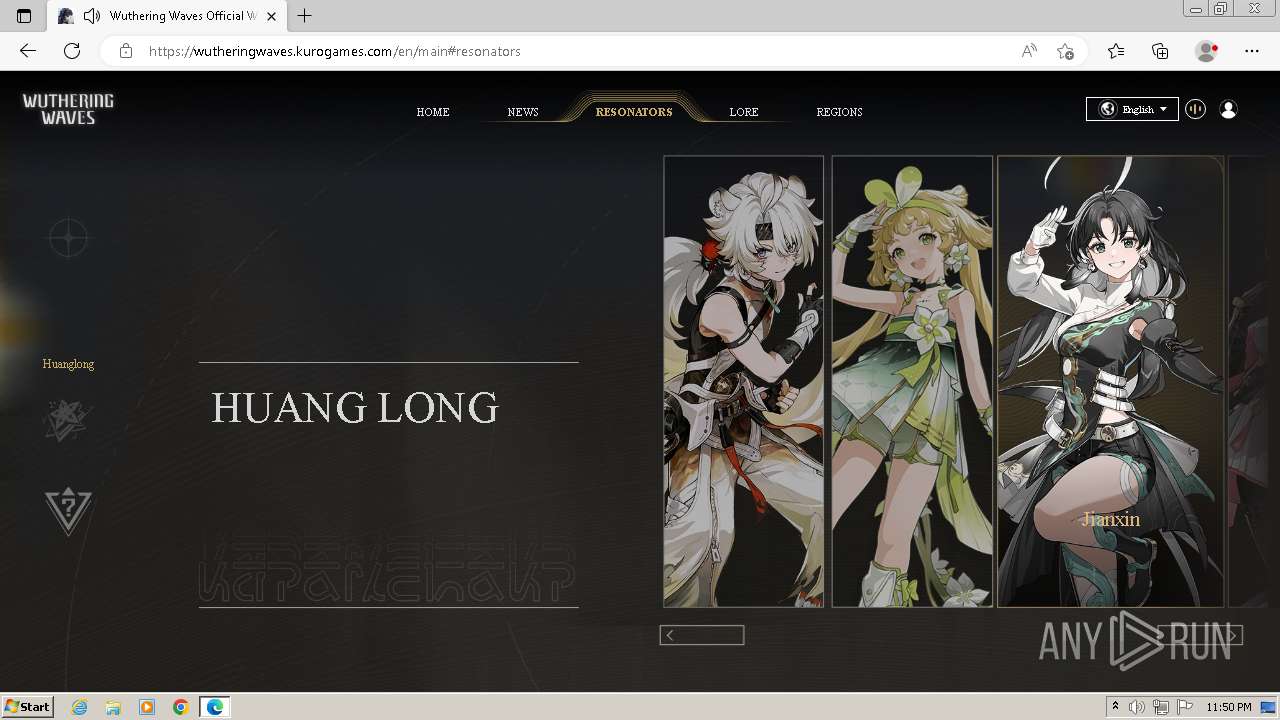The width and height of the screenshot is (1280, 720).
Task: Open Edge Settings and more menu
Action: 1252,51
